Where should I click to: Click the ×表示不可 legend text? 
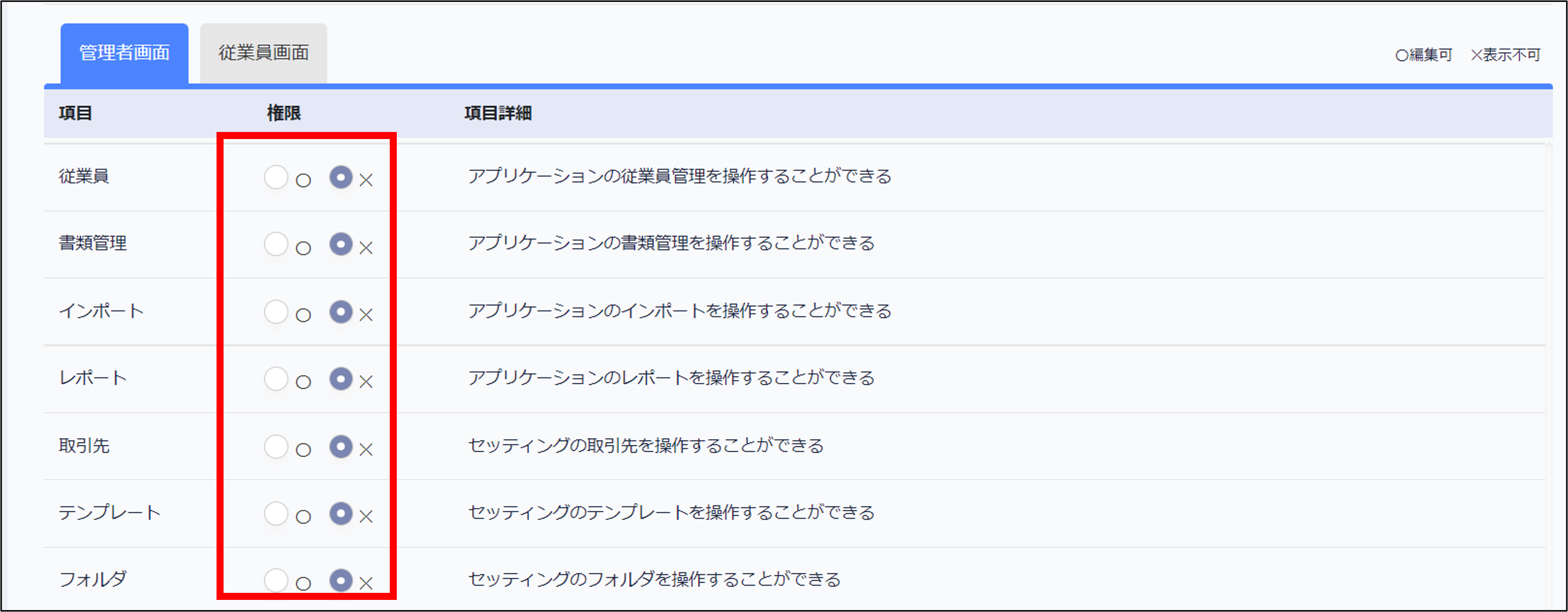[1505, 55]
